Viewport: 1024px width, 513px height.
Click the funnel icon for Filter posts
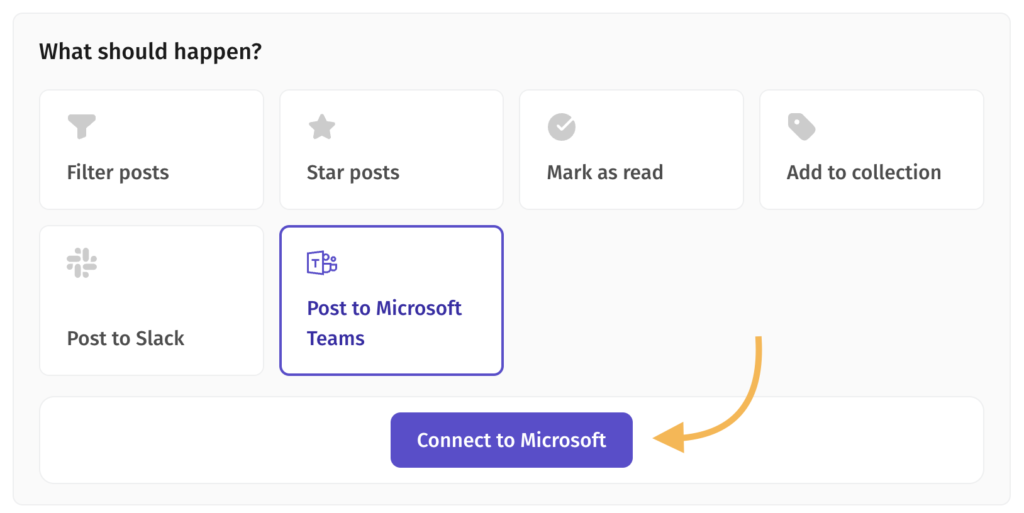[82, 127]
